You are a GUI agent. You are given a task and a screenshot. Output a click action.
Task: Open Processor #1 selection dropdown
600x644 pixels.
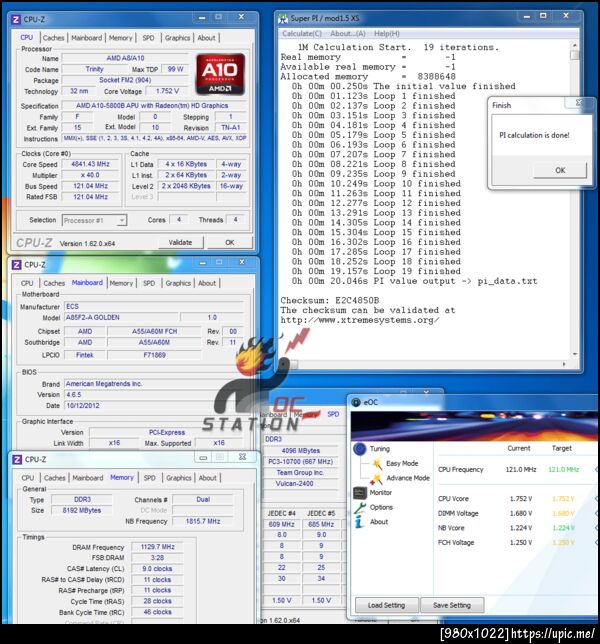point(94,220)
